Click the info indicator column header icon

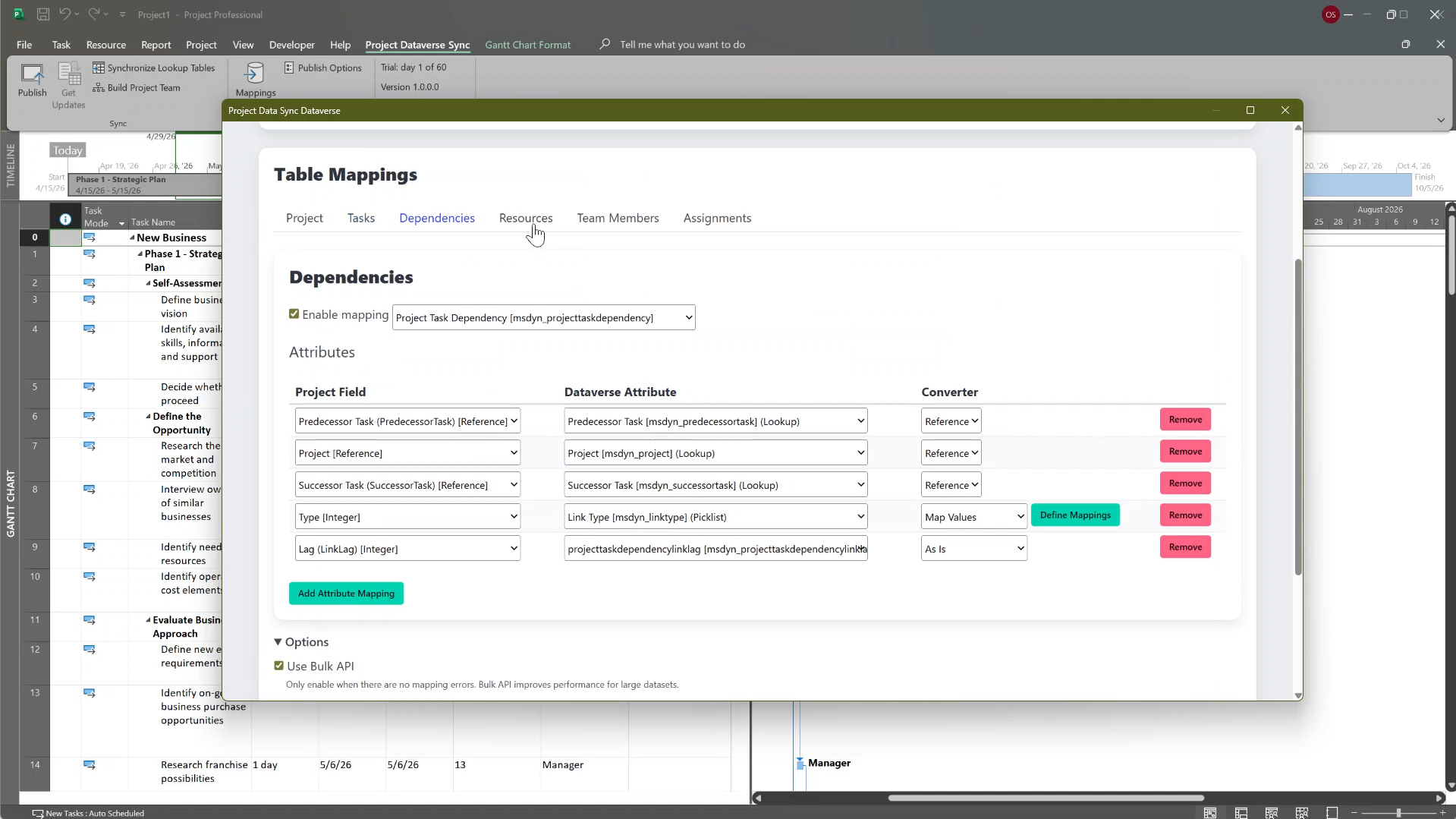point(65,219)
